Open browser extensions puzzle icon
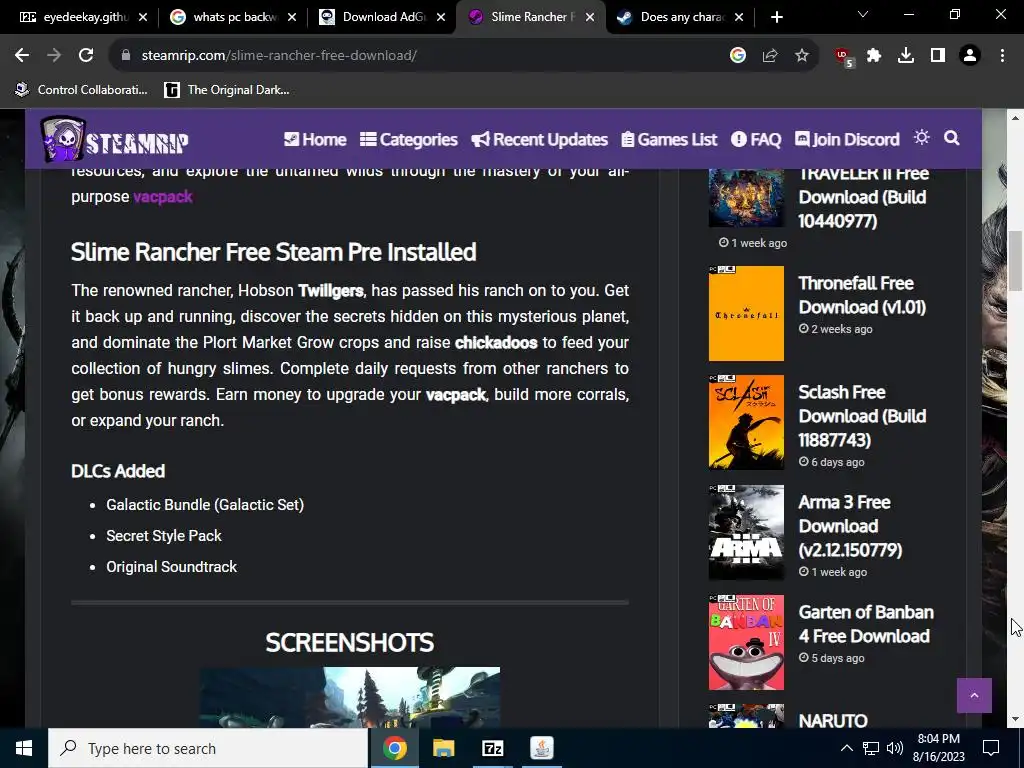 [x=874, y=56]
